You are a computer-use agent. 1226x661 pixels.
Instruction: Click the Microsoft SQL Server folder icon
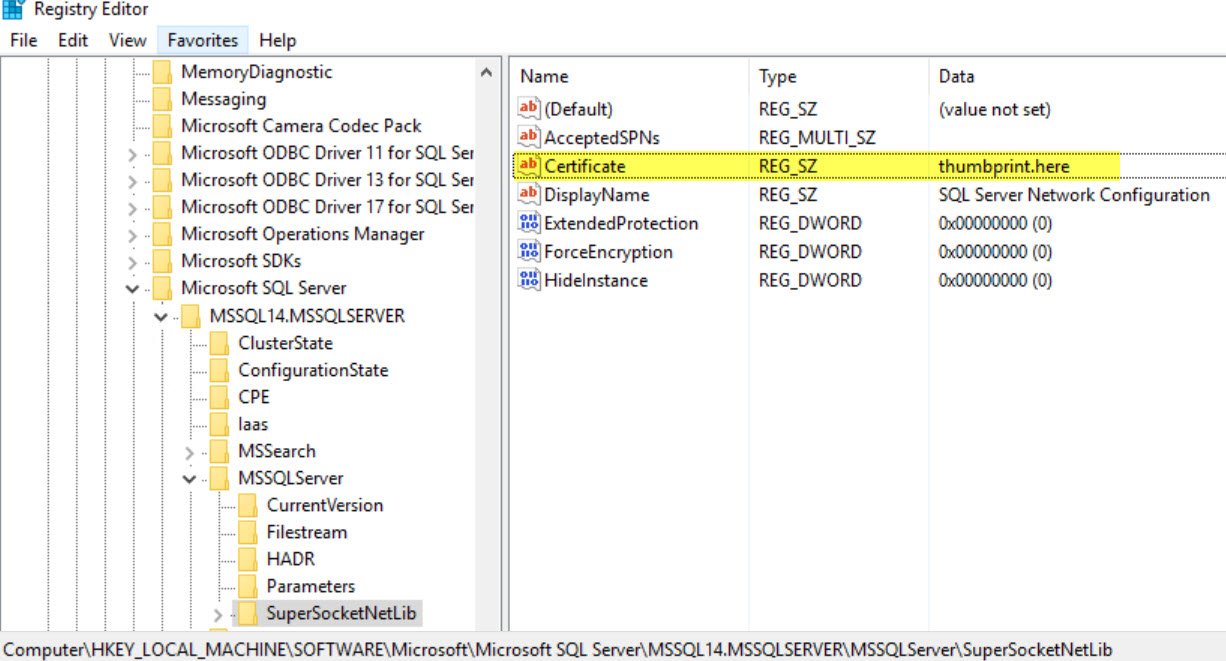pos(162,288)
